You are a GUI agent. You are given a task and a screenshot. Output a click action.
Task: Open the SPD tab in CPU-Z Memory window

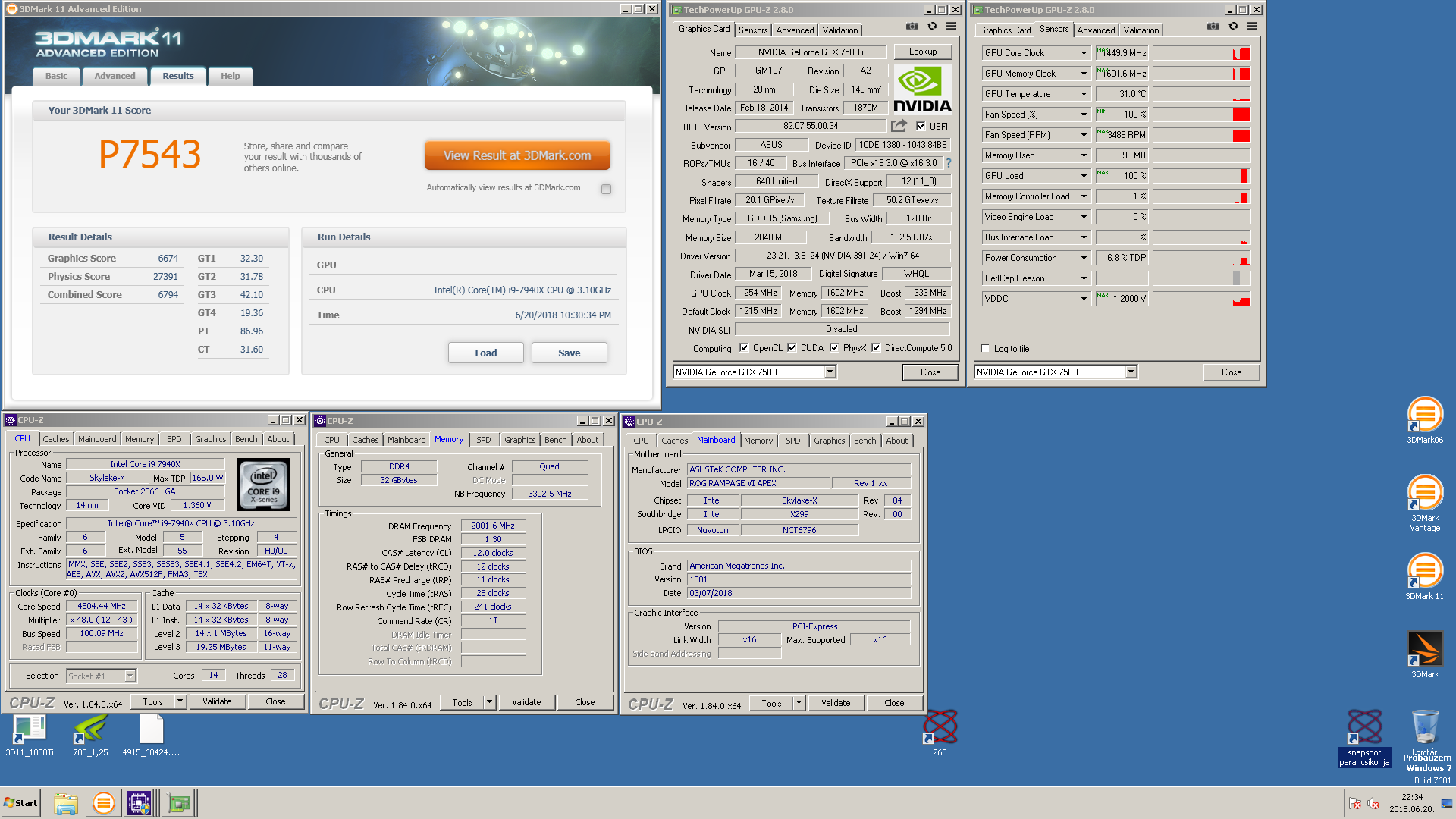pos(483,440)
